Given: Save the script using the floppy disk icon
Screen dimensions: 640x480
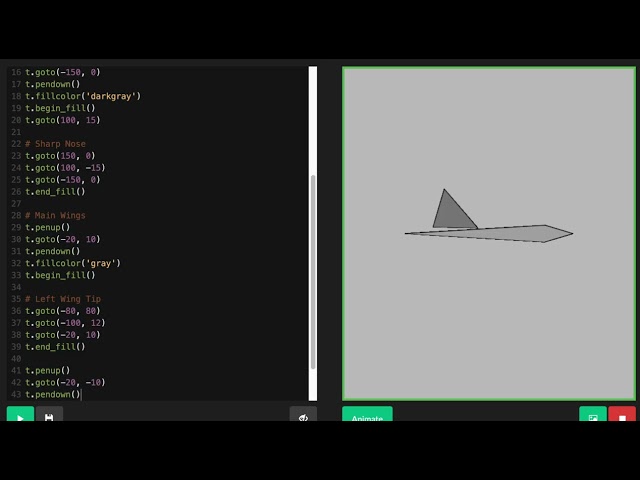Looking at the screenshot, I should point(49,414).
